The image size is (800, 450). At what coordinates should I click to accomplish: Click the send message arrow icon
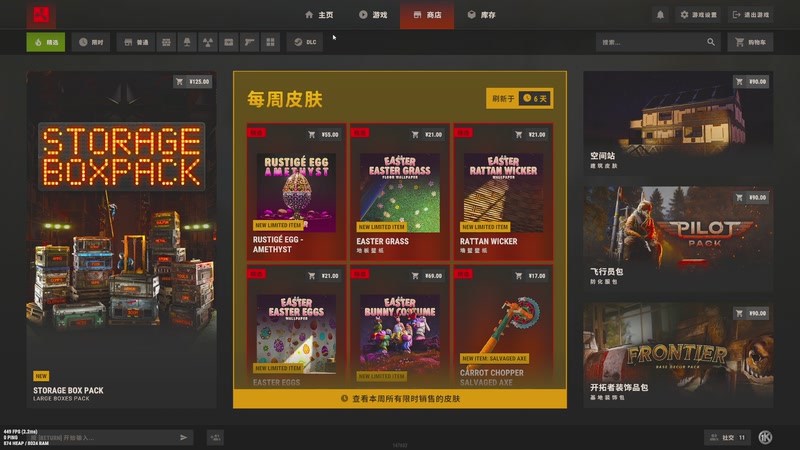point(184,437)
